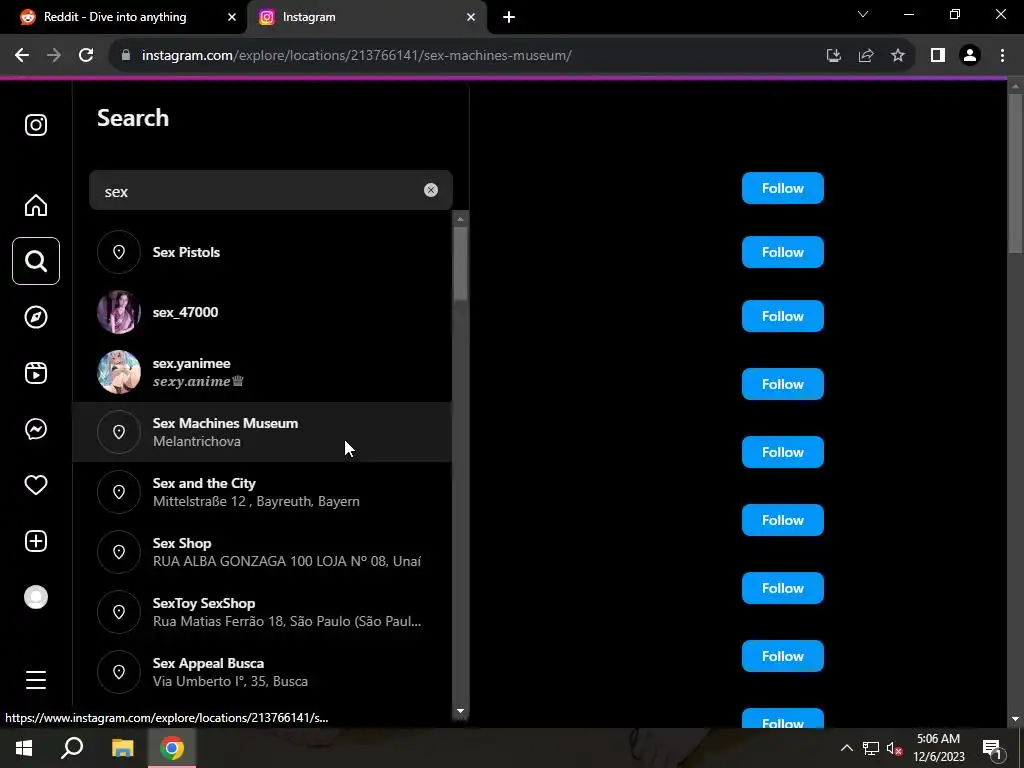
Task: Click the share page icon in address bar
Action: coord(866,56)
